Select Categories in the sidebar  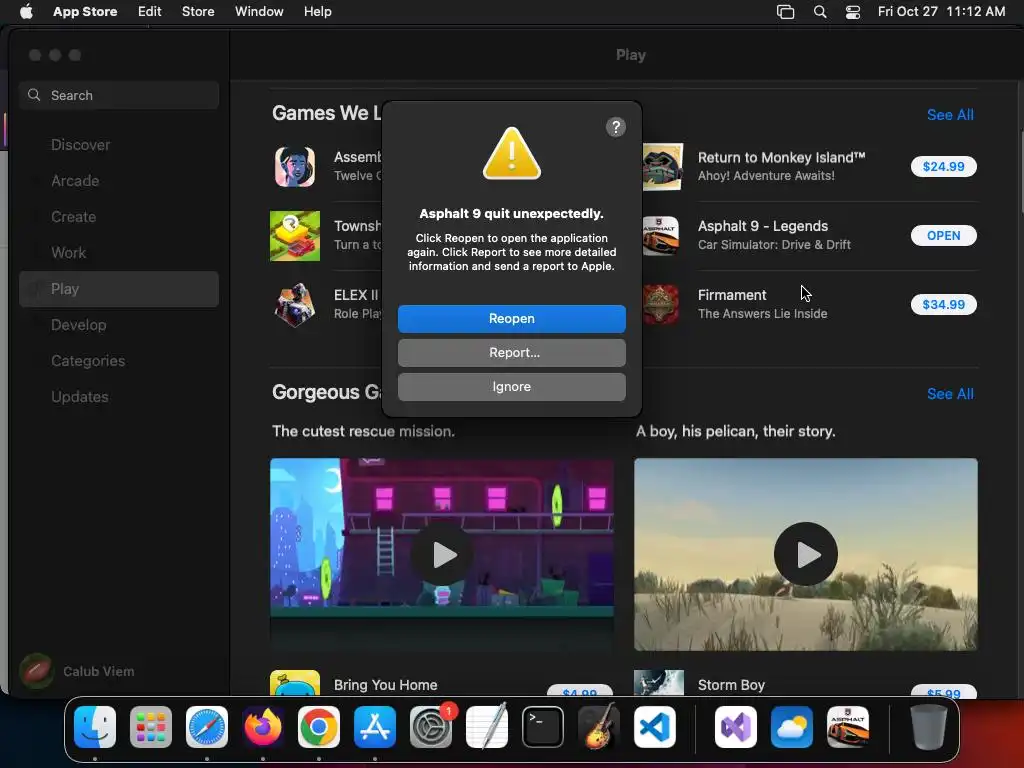tap(119, 360)
